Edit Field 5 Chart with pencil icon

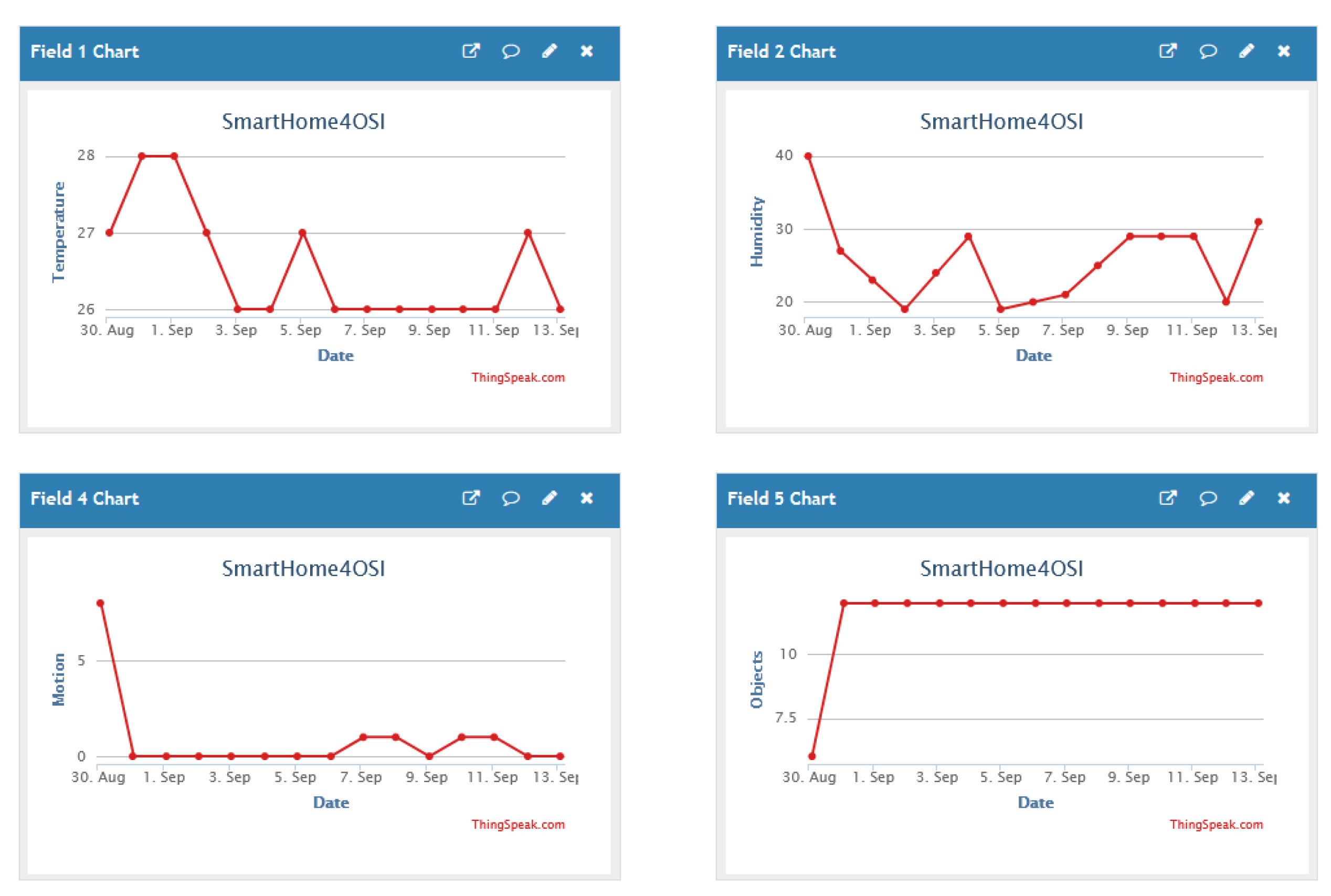(1246, 498)
